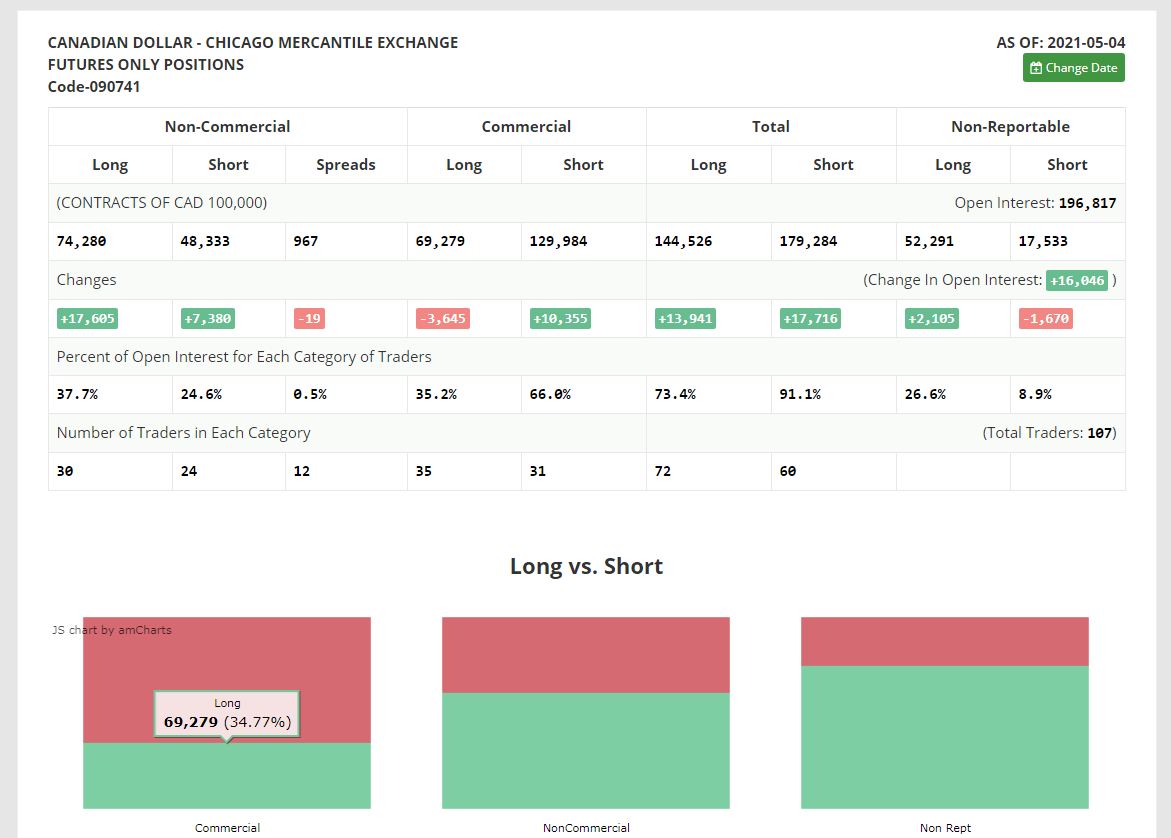Click the -3,645 commercial long badge

tap(443, 319)
